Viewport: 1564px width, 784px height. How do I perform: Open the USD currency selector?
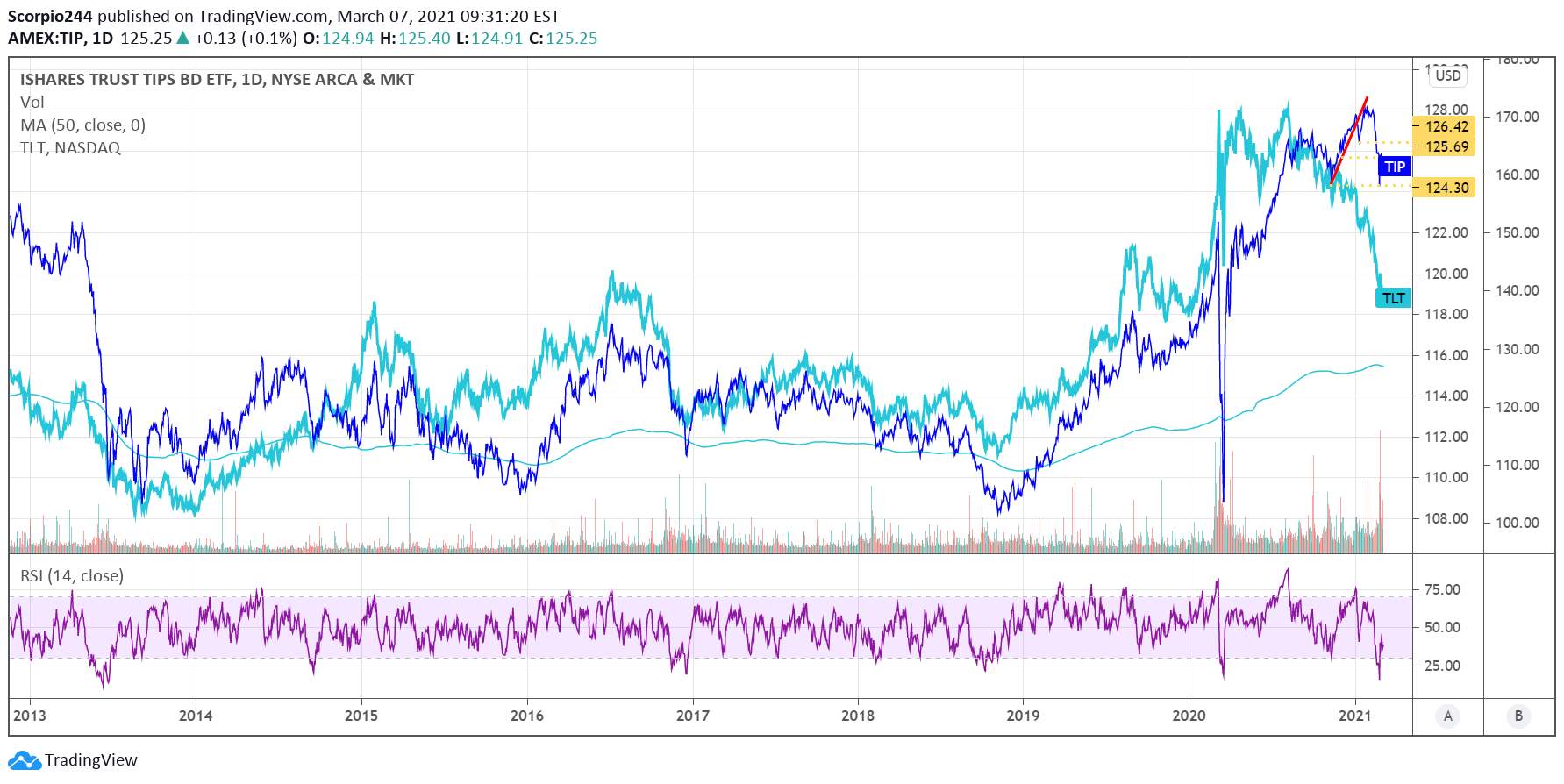point(1448,75)
